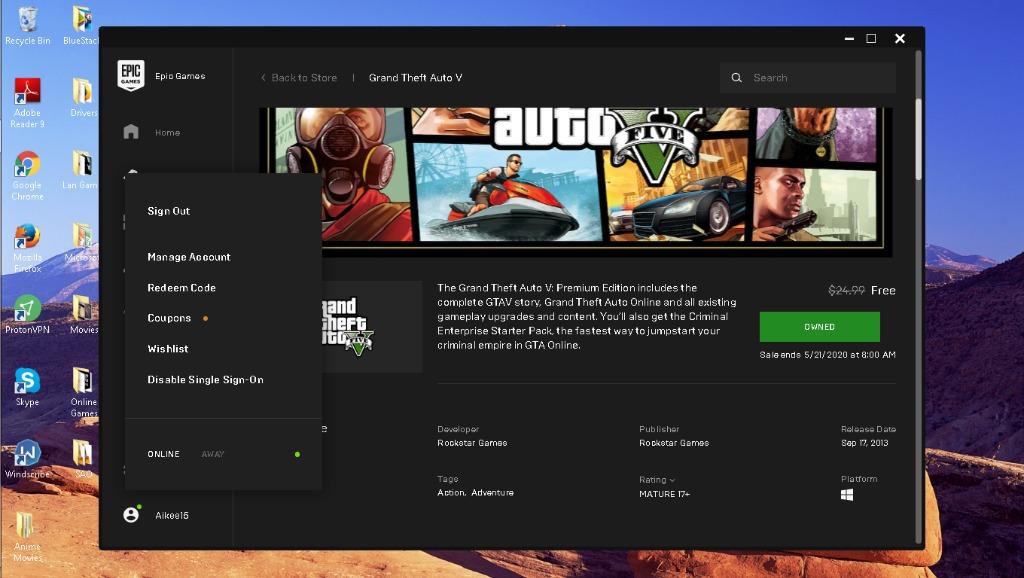Open Adobe Reader 9 desktop icon
The width and height of the screenshot is (1024, 578).
(x=27, y=103)
